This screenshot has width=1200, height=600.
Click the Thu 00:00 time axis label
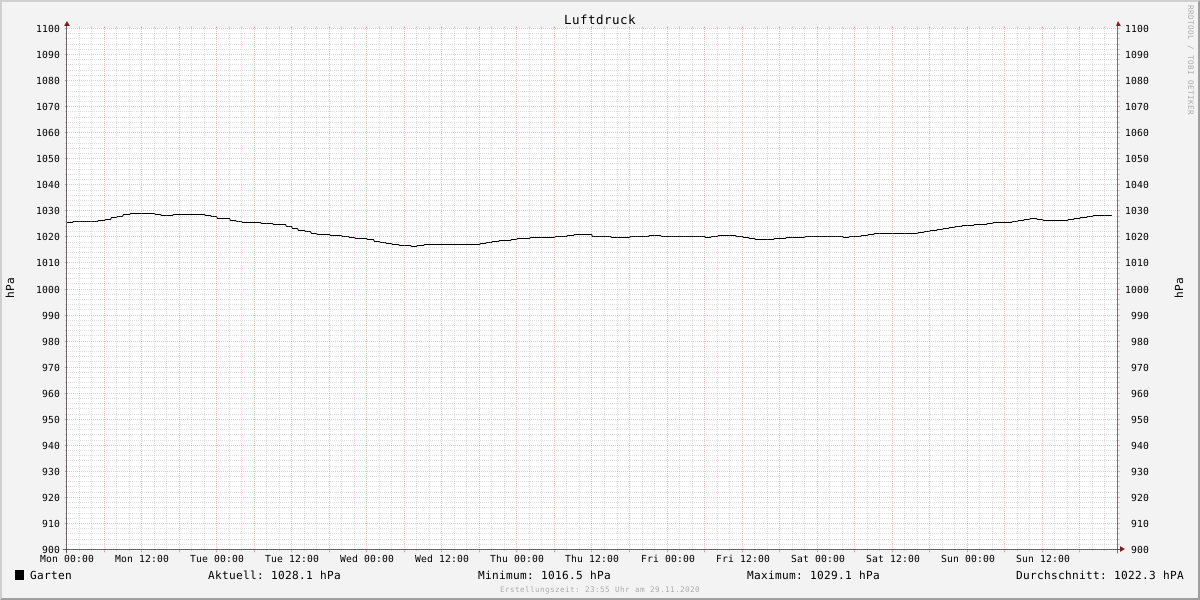click(x=517, y=559)
